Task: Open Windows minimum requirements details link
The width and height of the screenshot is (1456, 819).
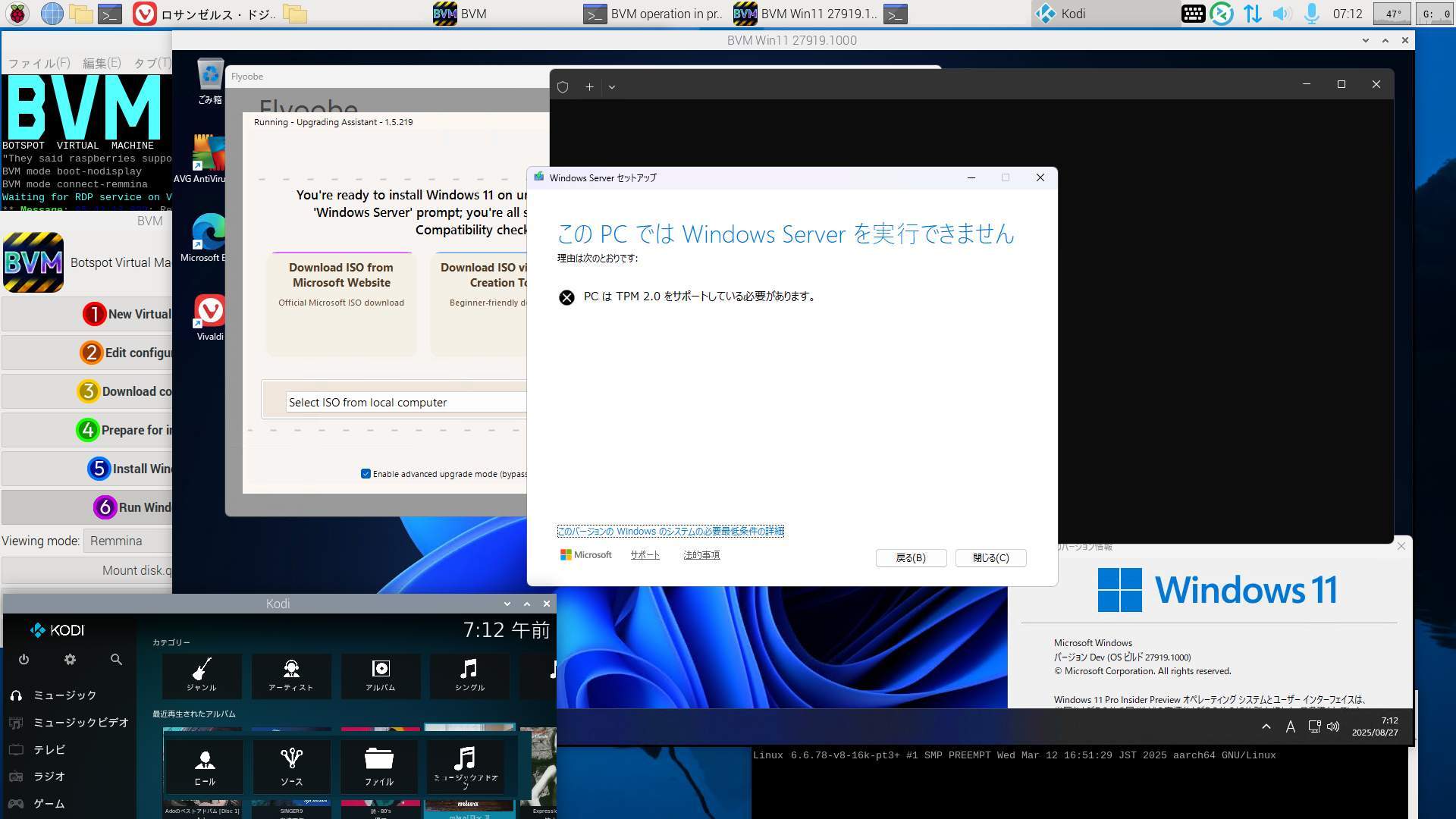Action: 670,532
